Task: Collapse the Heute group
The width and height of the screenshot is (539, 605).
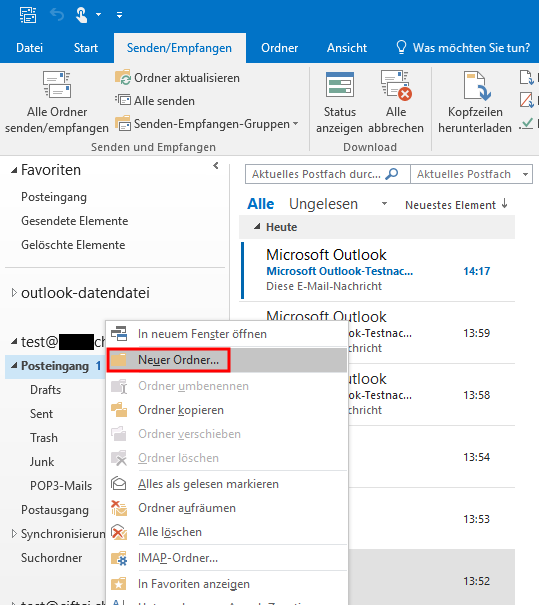Action: [x=257, y=227]
